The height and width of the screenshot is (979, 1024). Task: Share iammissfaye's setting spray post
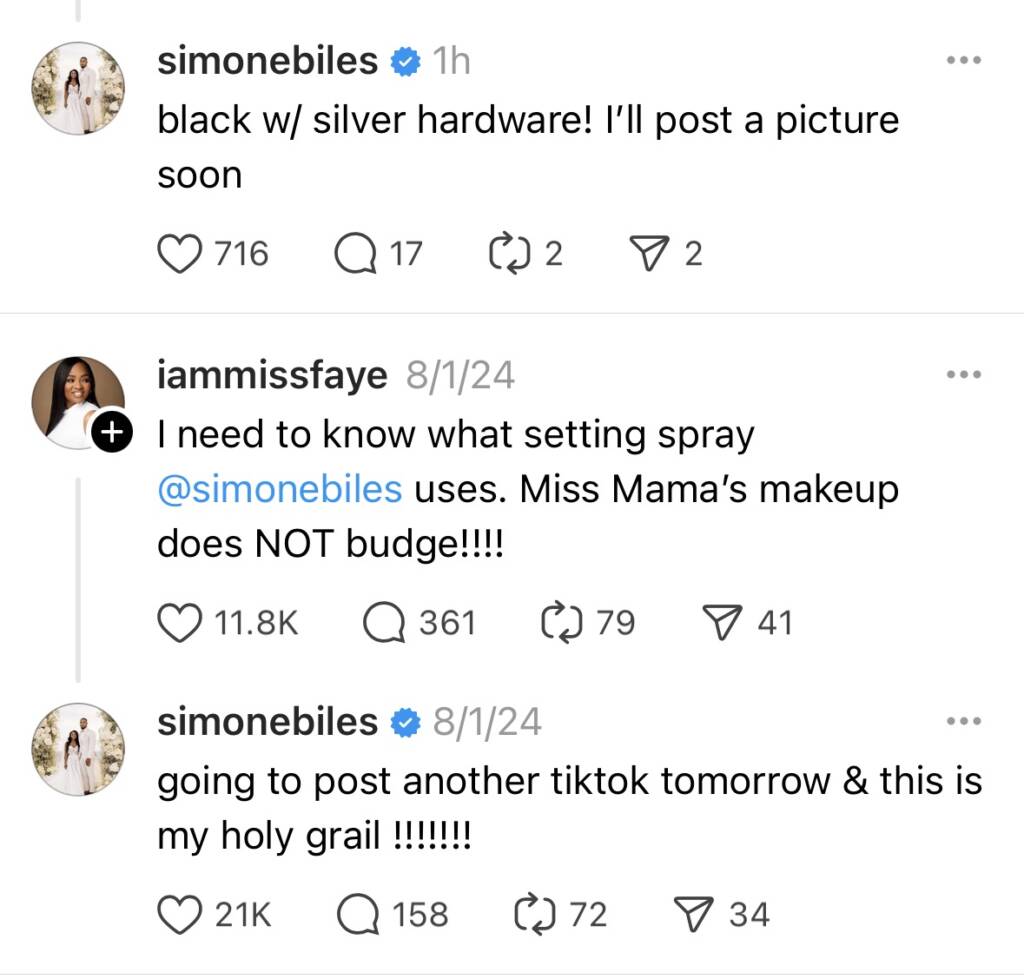[x=722, y=623]
